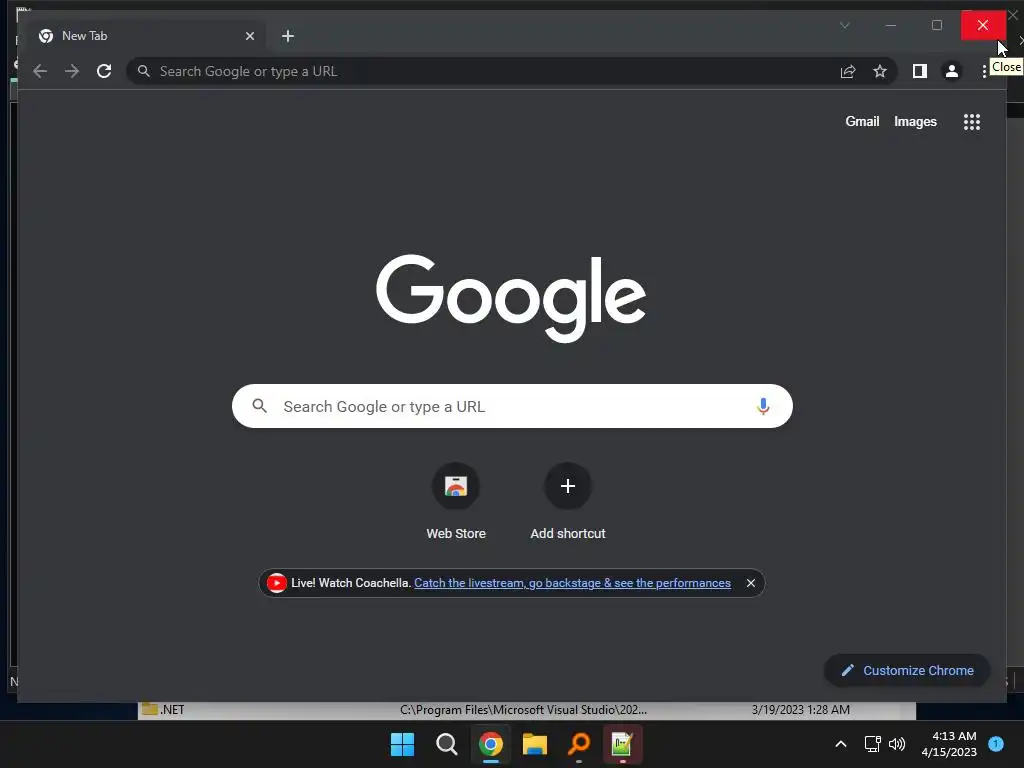Open the Coachella livestream link
The height and width of the screenshot is (768, 1024).
[x=572, y=583]
